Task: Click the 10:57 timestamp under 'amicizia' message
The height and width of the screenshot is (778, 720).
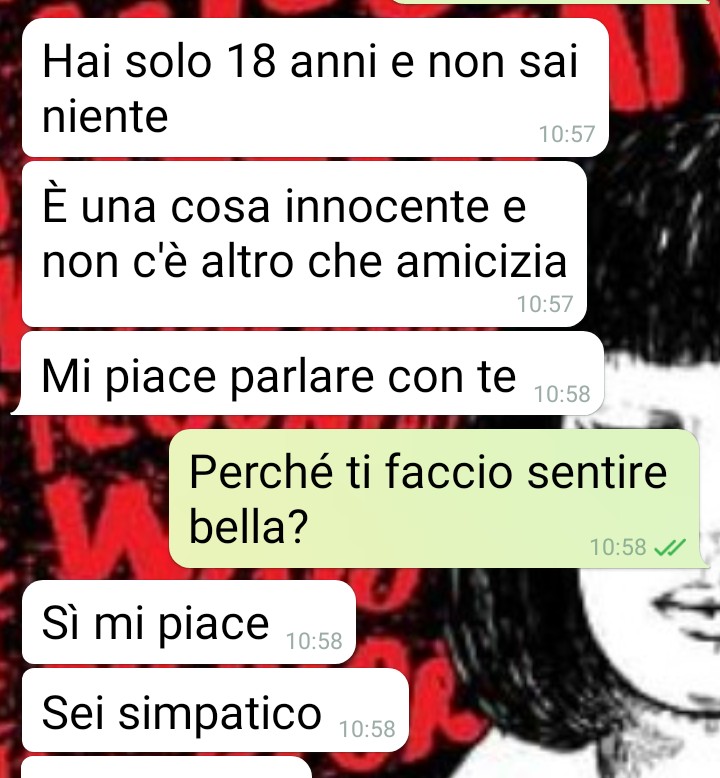Action: tap(545, 304)
